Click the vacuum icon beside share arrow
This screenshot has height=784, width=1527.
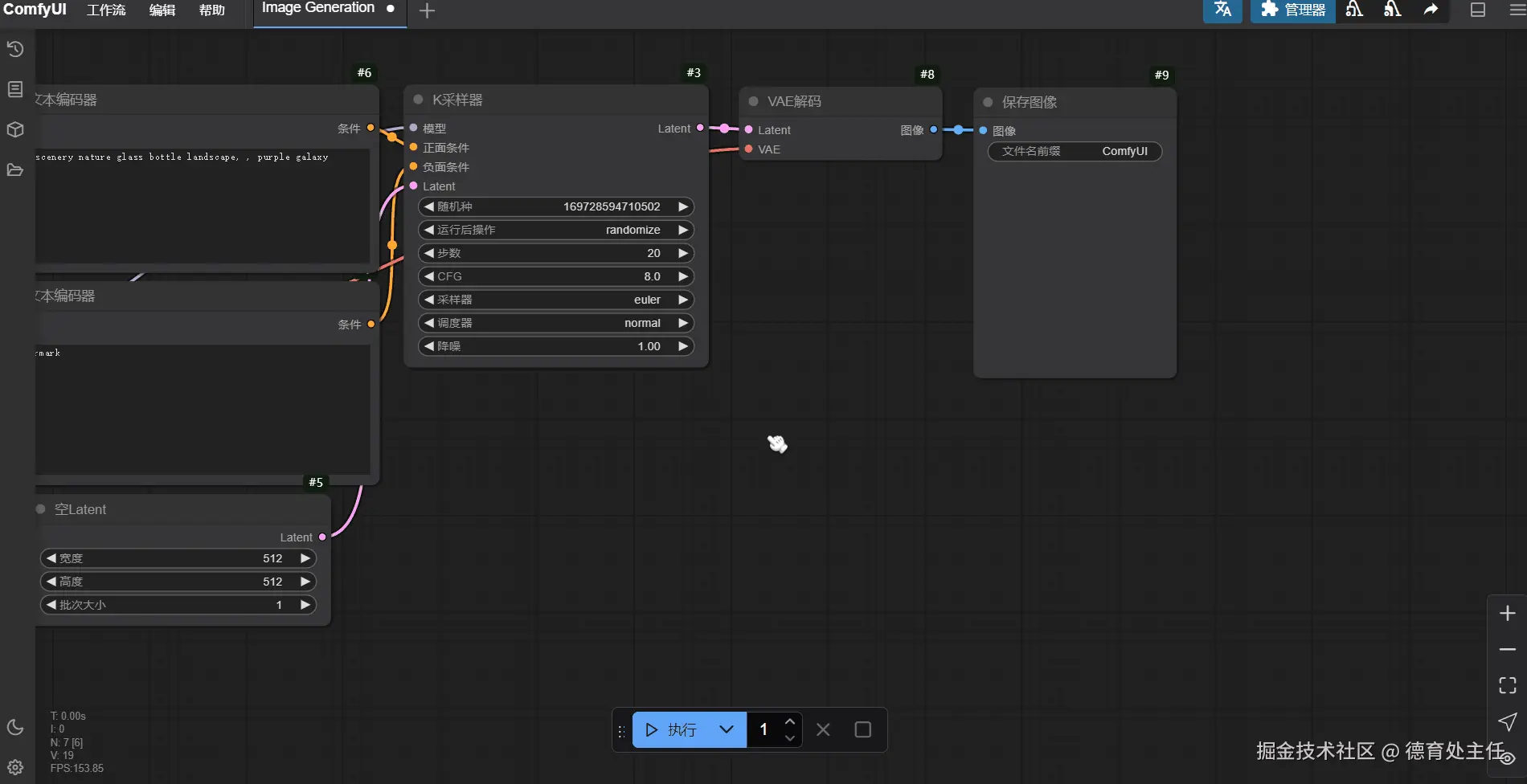pyautogui.click(x=1393, y=10)
